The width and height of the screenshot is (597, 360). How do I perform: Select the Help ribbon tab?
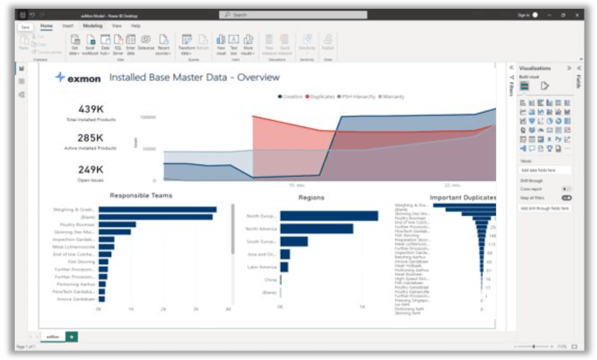pos(136,26)
